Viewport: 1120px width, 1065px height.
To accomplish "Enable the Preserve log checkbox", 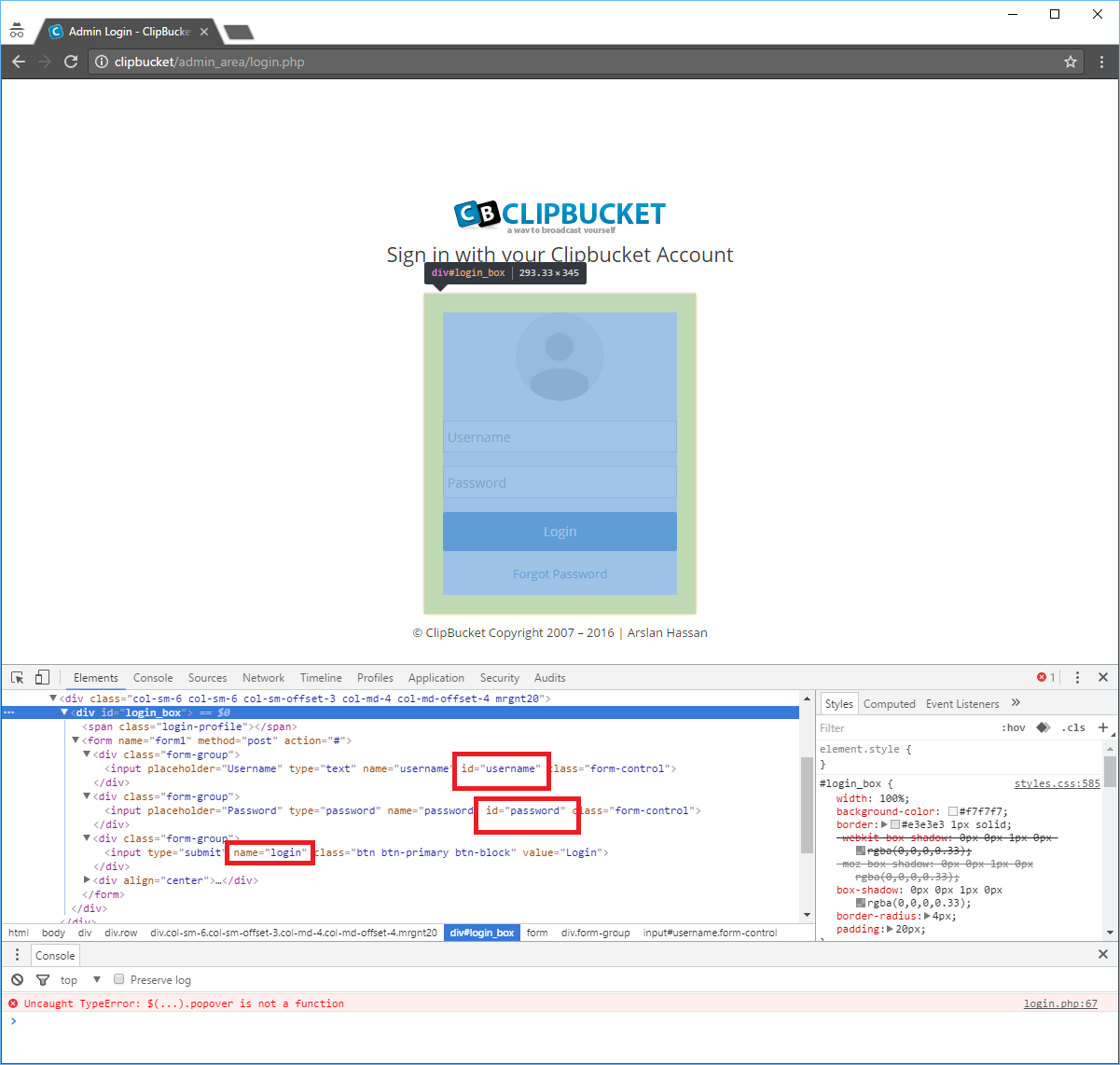I will (x=118, y=979).
